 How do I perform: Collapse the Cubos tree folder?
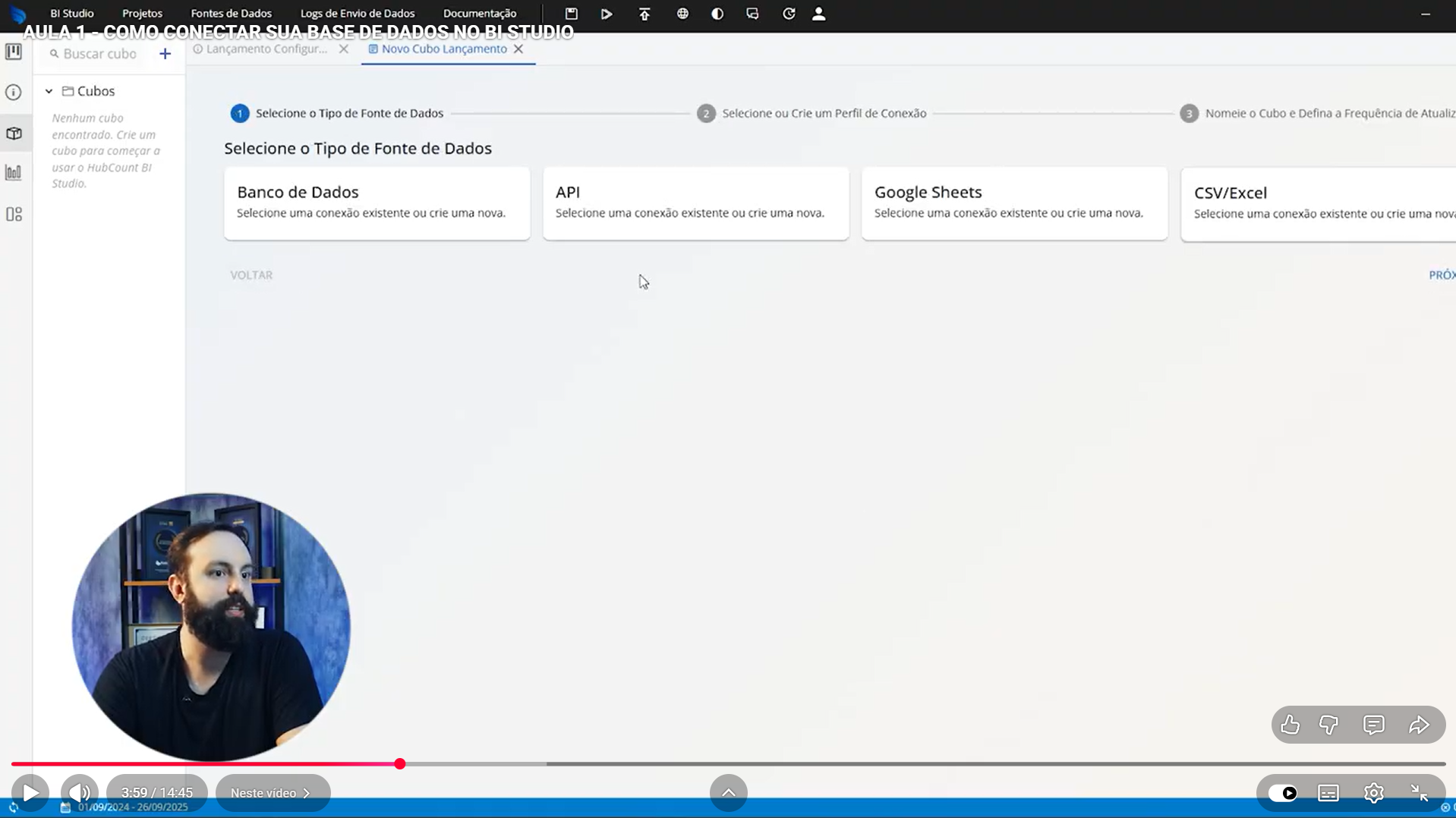[x=49, y=91]
